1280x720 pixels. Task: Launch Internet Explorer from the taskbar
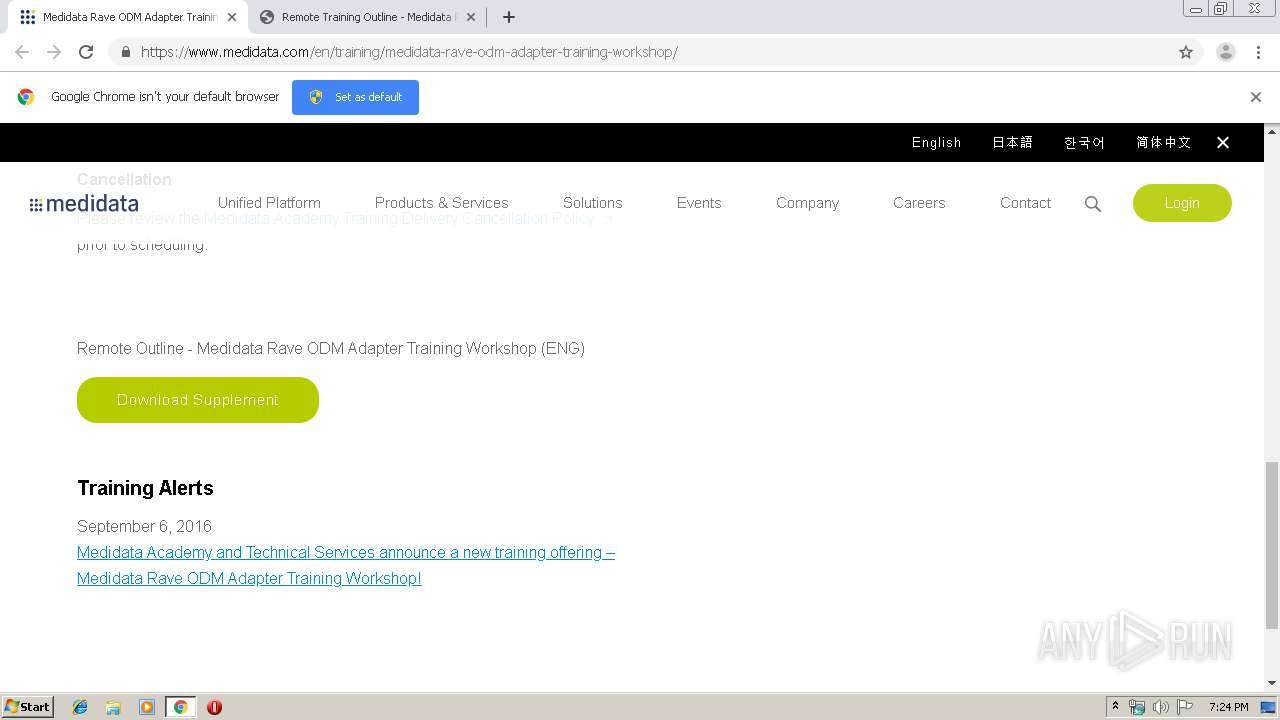click(80, 707)
